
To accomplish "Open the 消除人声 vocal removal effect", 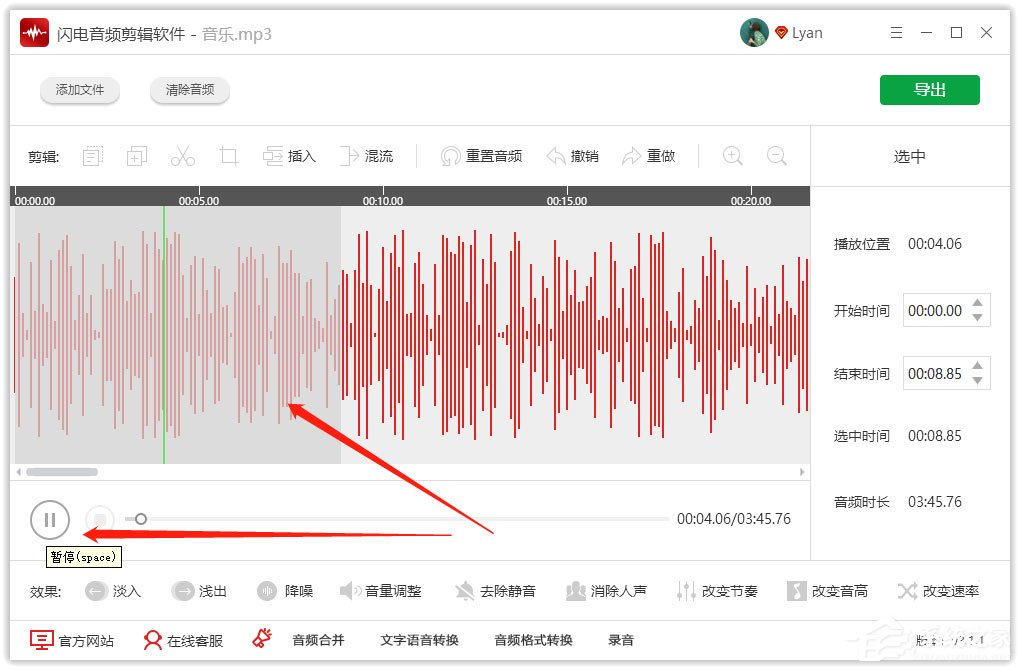I will [606, 590].
